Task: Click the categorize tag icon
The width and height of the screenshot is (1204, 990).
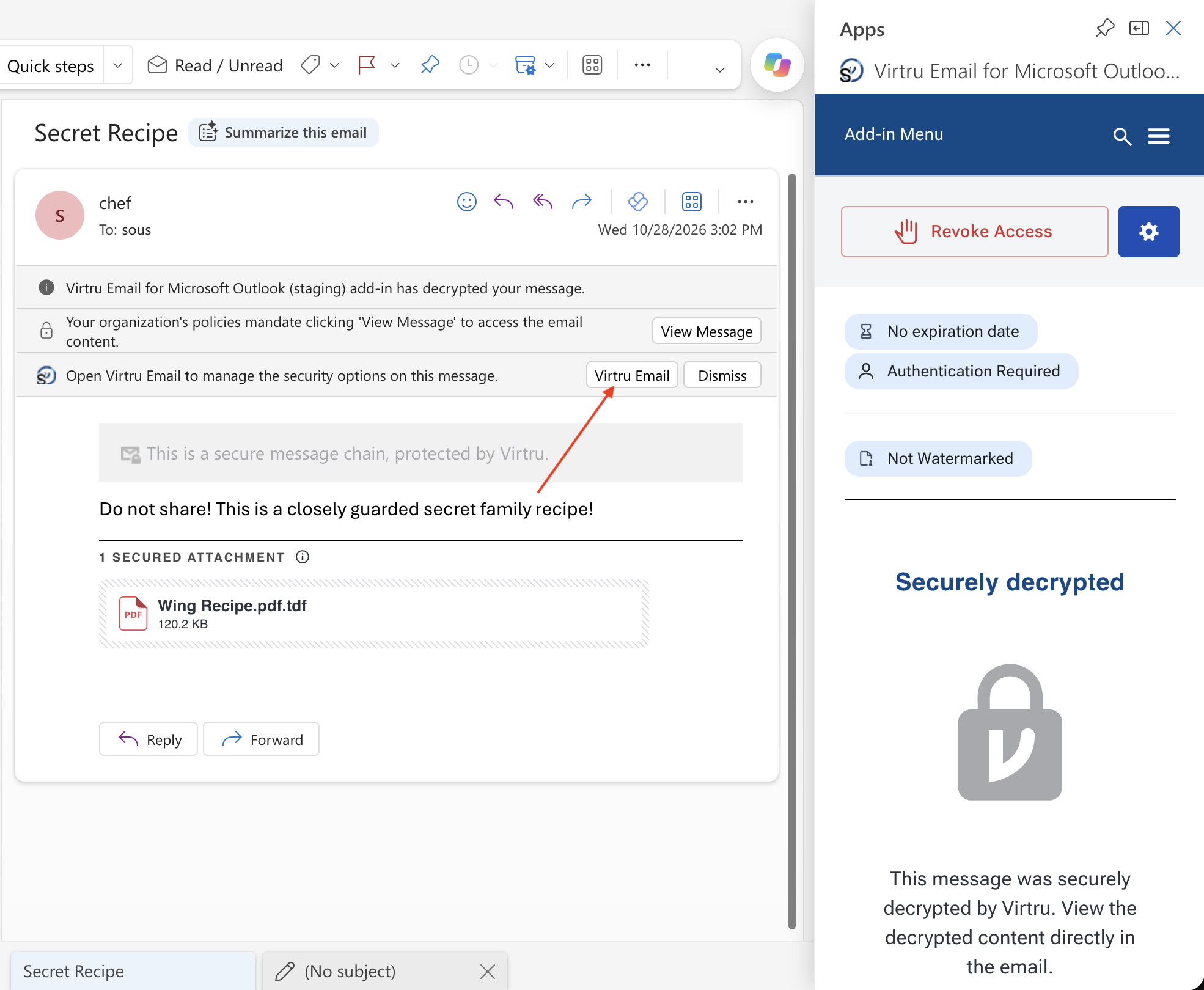Action: pos(310,65)
